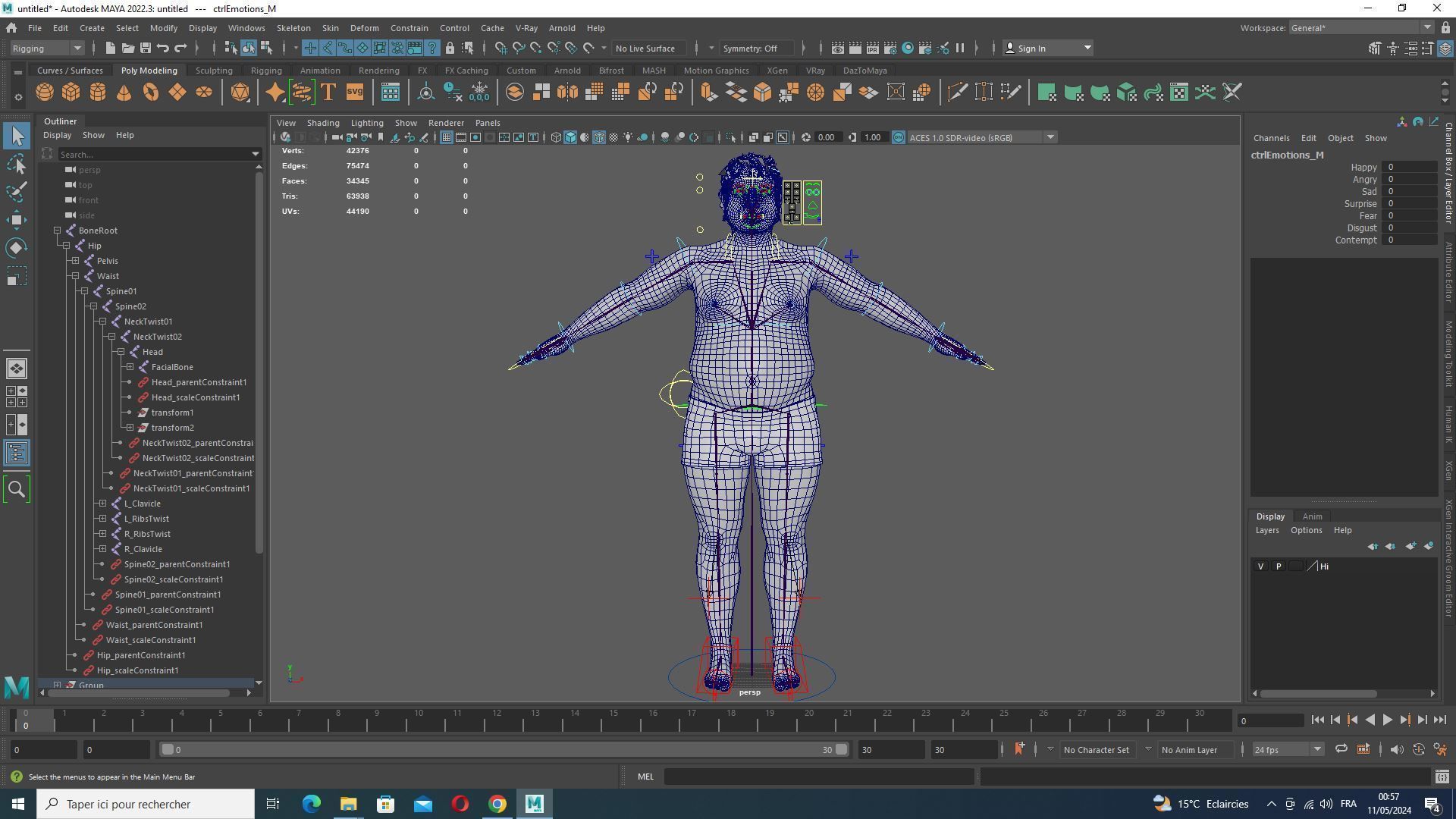
Task: Click the open scene folder icon
Action: click(x=128, y=48)
